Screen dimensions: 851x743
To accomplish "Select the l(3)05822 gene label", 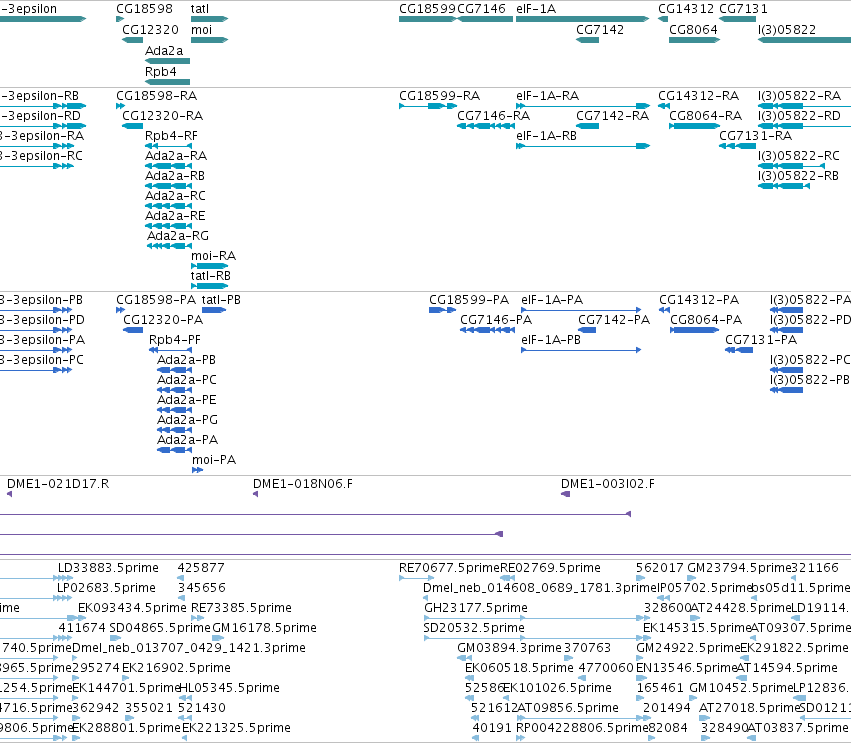I will pyautogui.click(x=787, y=29).
